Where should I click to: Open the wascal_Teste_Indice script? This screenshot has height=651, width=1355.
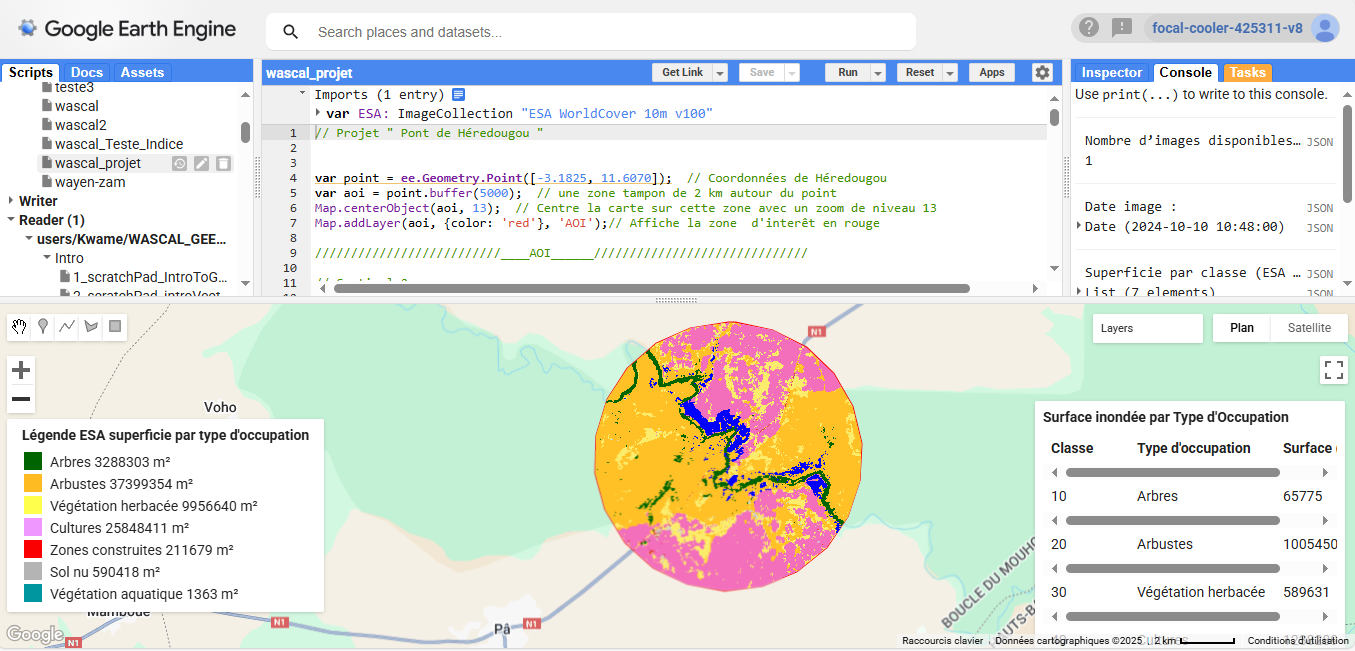(119, 144)
